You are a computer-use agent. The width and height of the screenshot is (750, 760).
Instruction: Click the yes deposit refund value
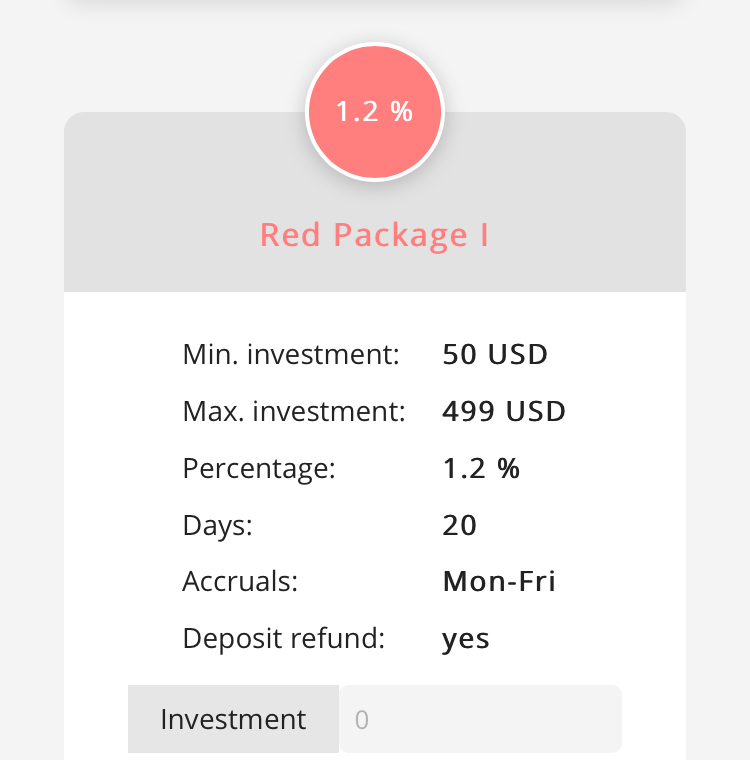click(x=466, y=639)
